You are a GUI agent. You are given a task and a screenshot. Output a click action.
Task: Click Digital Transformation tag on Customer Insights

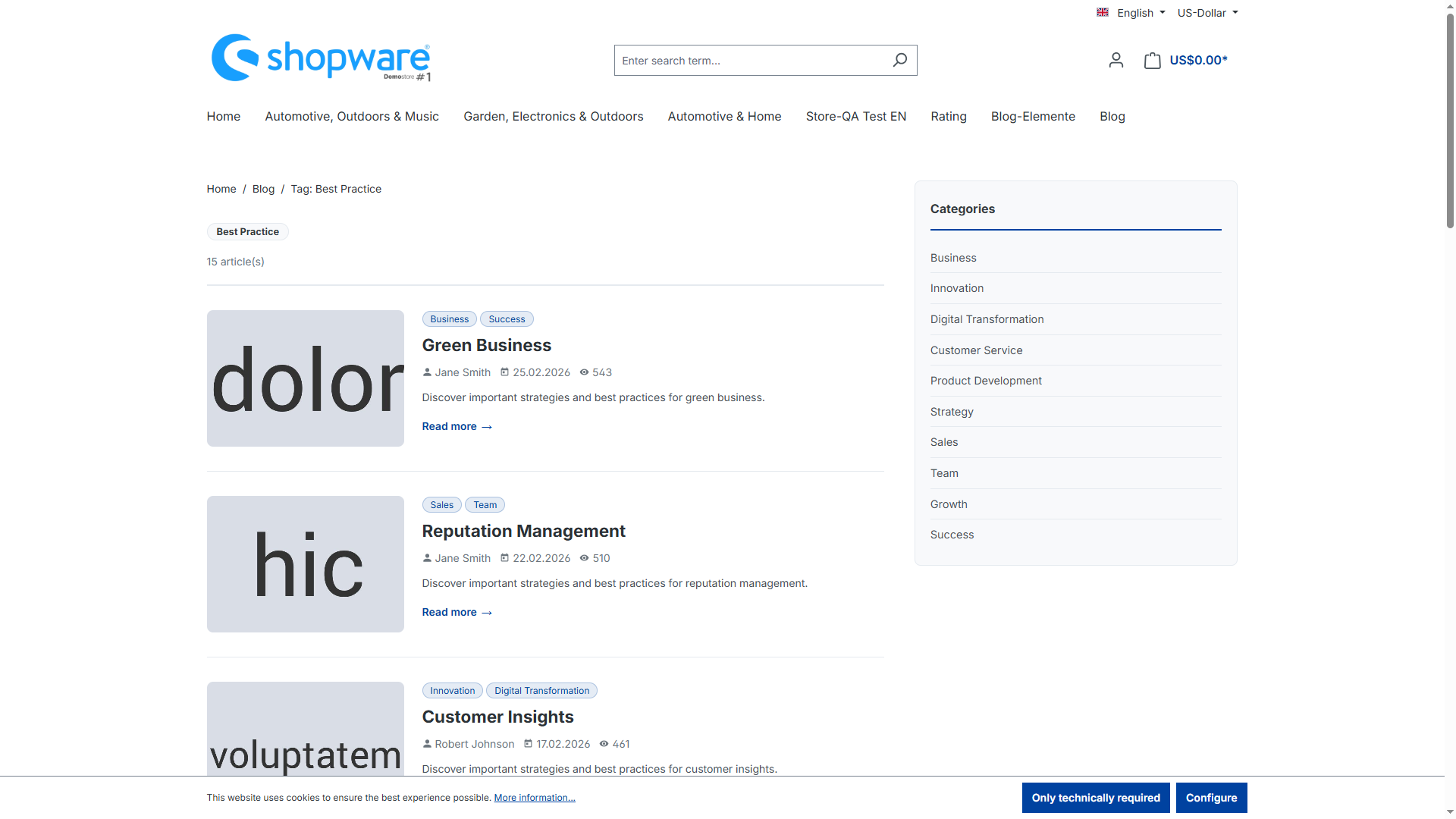coord(541,691)
